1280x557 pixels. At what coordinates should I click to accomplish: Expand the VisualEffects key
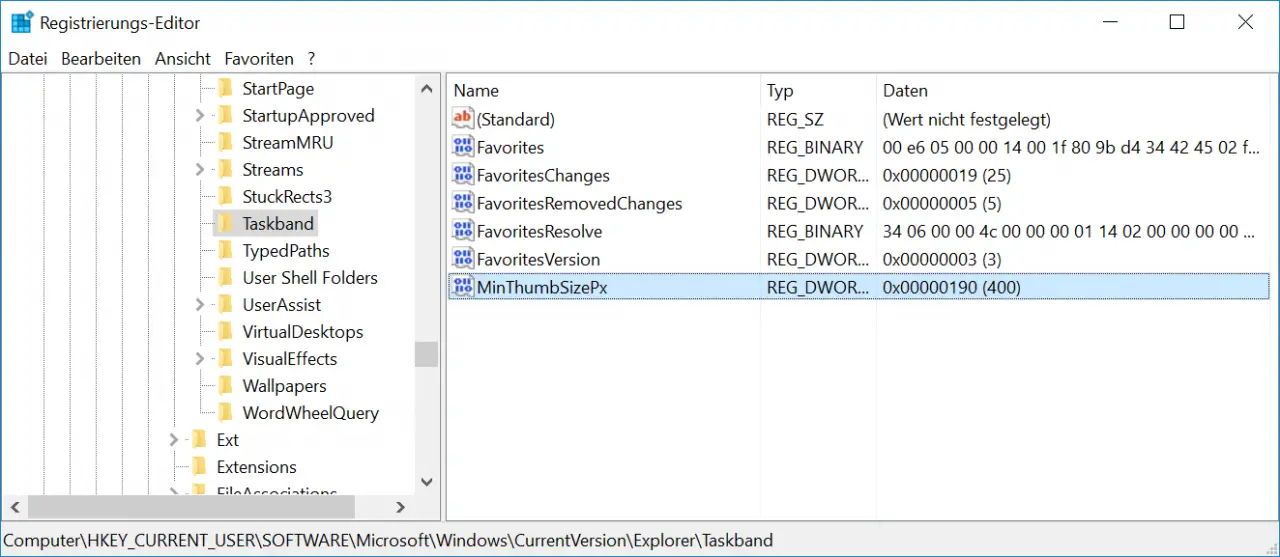200,359
